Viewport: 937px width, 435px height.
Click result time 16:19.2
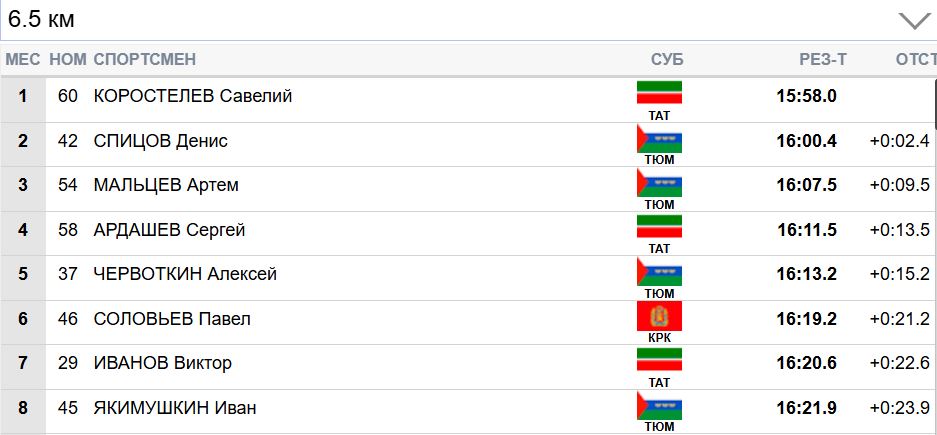tap(806, 319)
